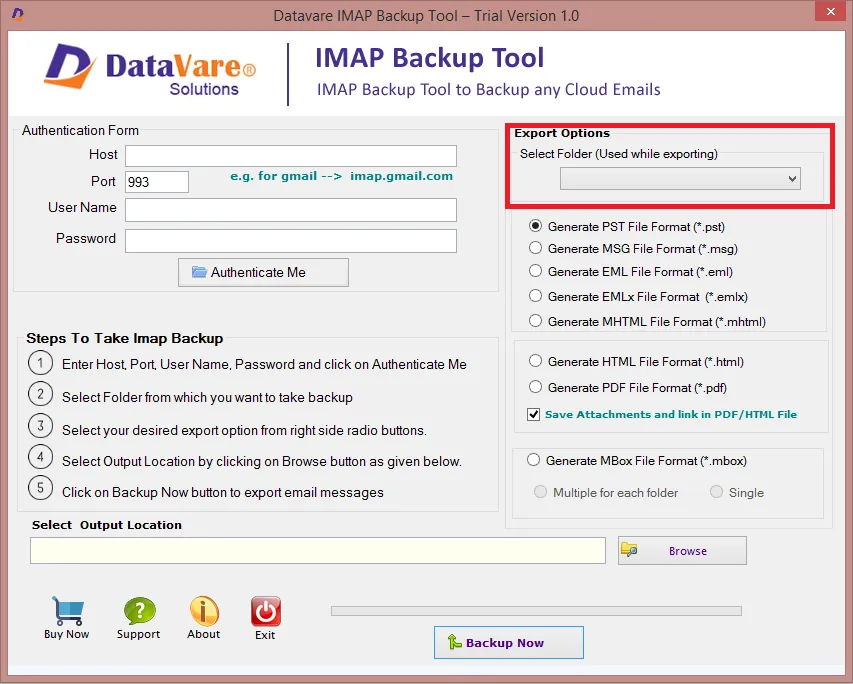Click the 'IMAP Backup Tool' header title

point(430,58)
